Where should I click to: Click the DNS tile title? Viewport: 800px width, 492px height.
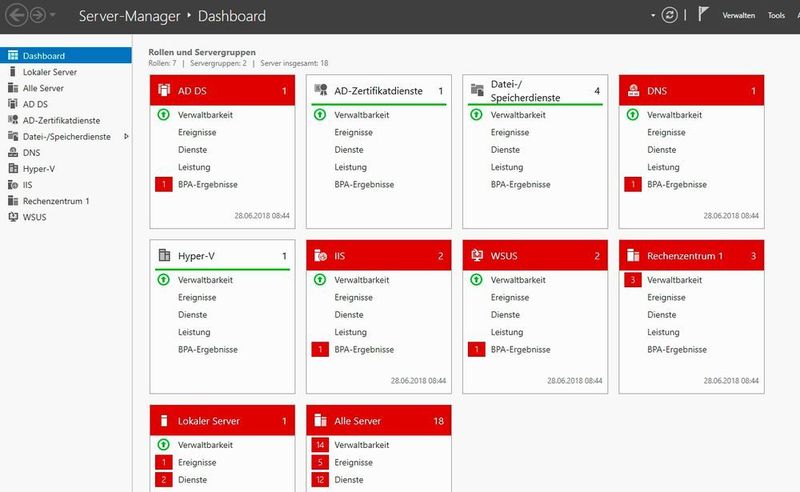(x=657, y=91)
